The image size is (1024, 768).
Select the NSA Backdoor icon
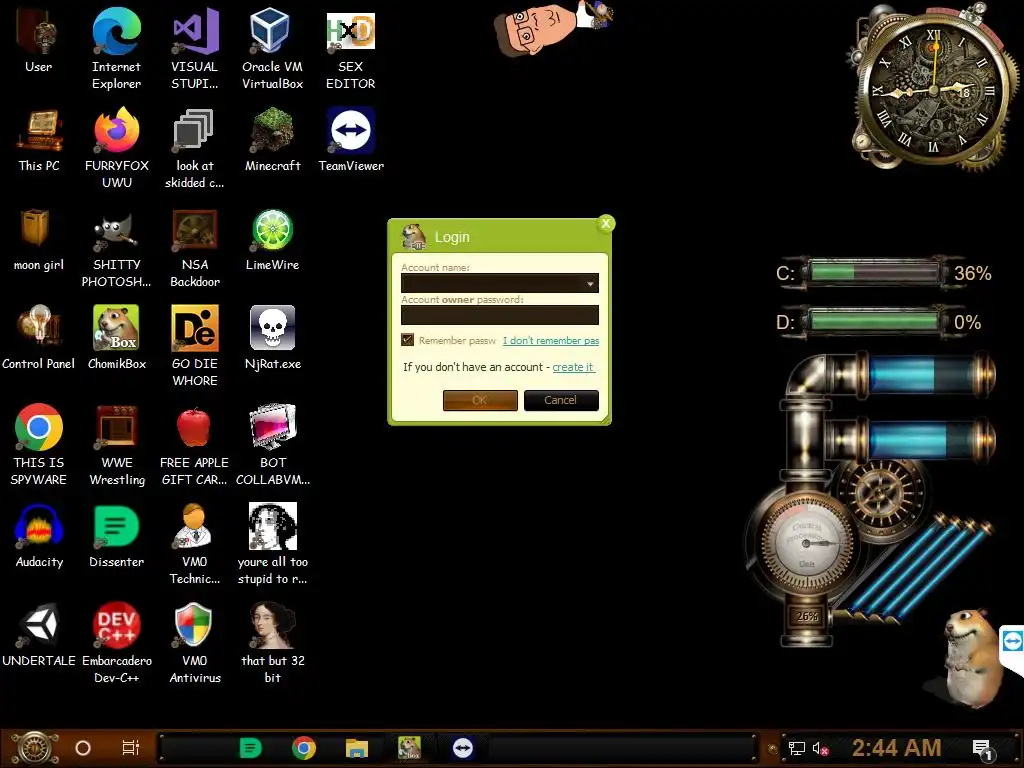[x=195, y=247]
